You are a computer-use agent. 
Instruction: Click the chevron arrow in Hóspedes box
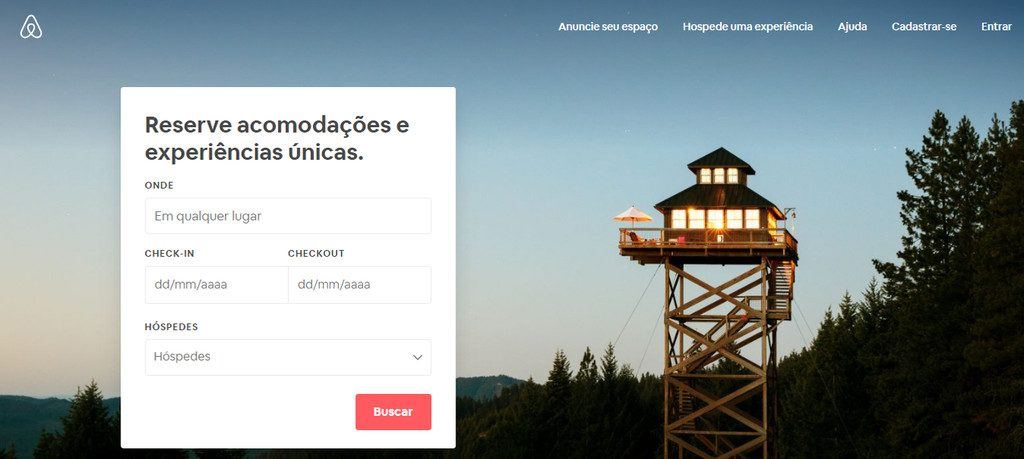pyautogui.click(x=417, y=357)
